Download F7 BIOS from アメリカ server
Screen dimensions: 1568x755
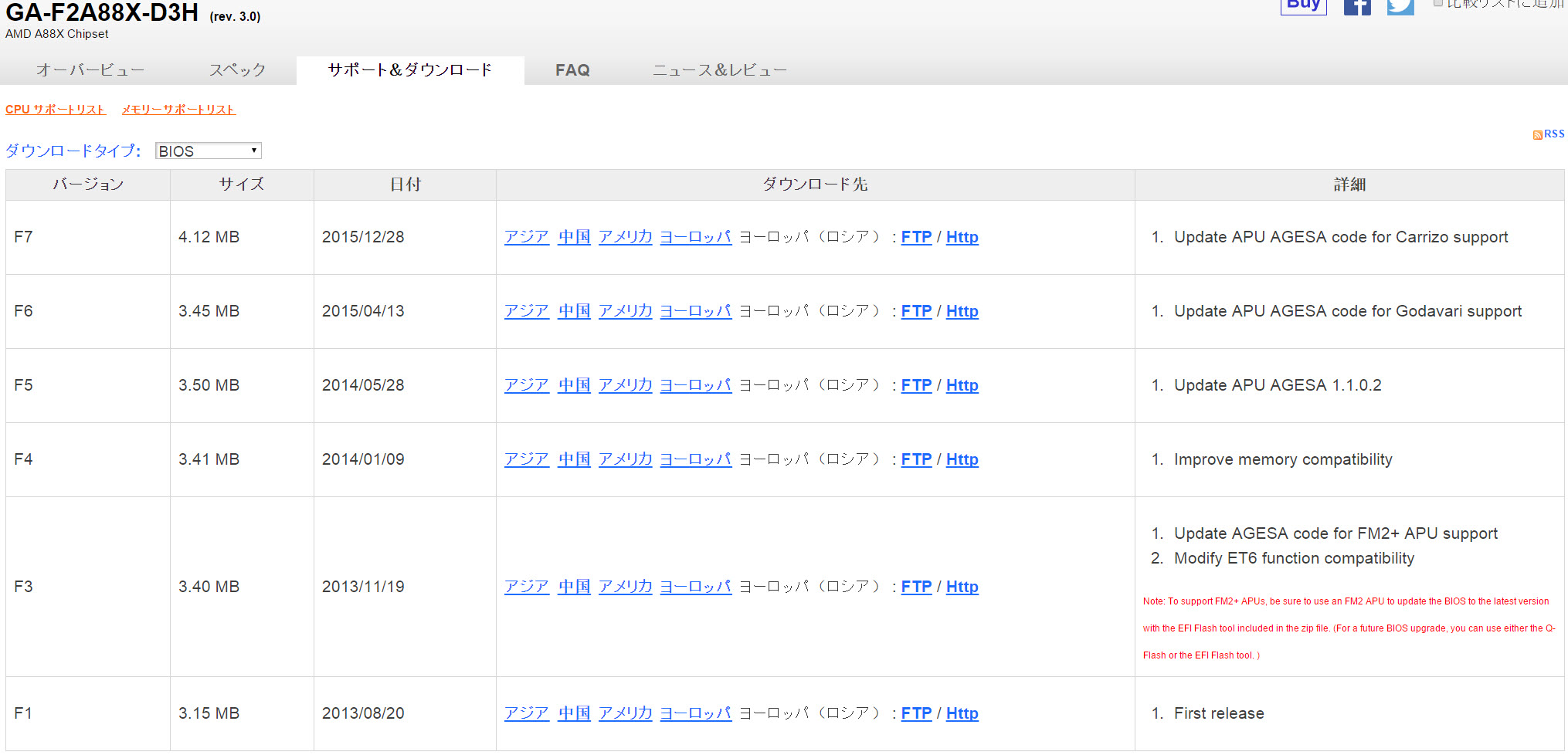coord(626,237)
